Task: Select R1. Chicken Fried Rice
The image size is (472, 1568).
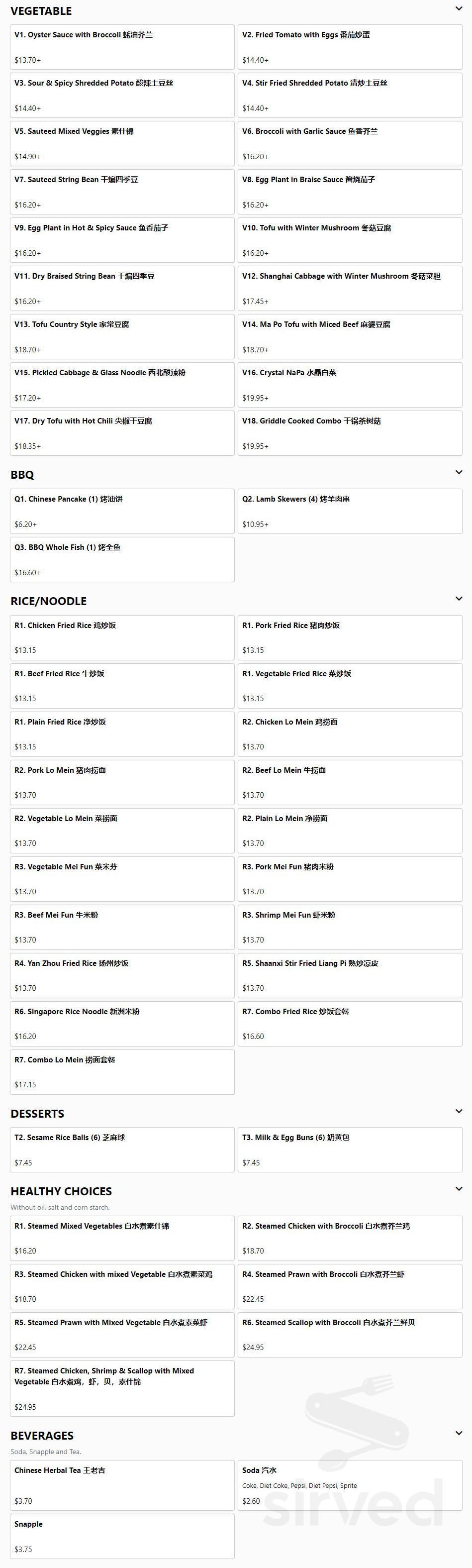Action: point(122,637)
